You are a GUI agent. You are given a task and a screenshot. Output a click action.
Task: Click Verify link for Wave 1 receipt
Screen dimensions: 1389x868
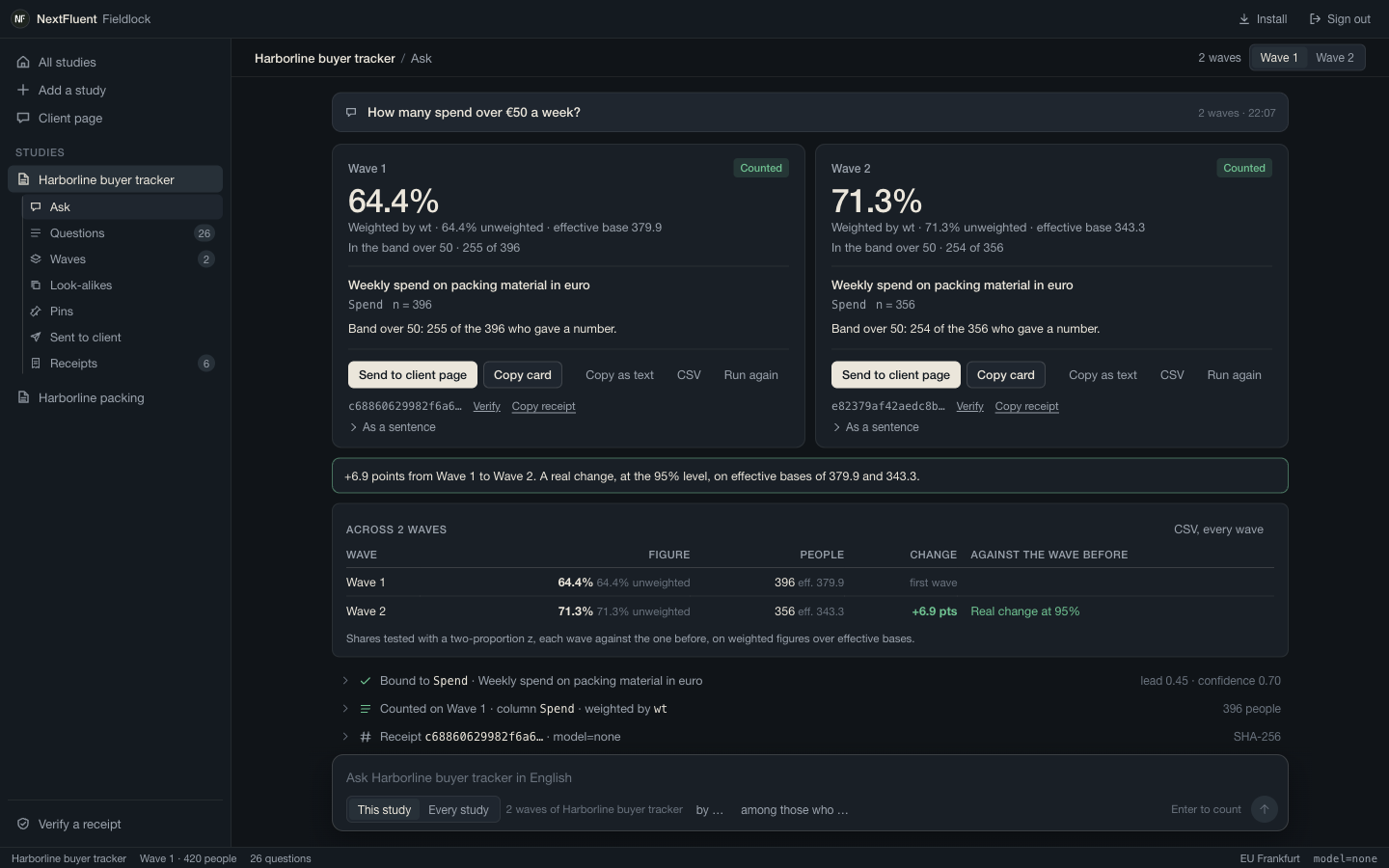(x=486, y=406)
